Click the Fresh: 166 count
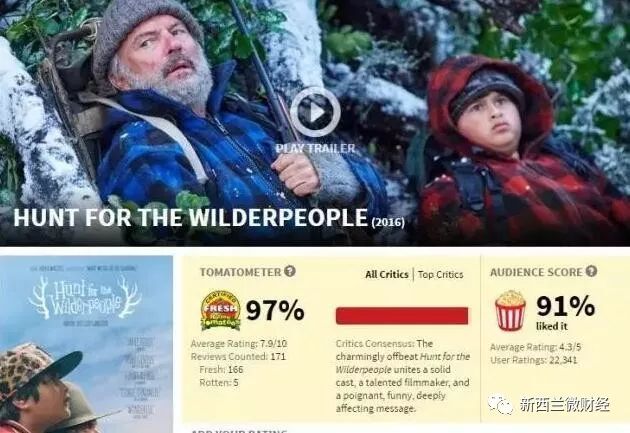This screenshot has height=433, width=630. coord(221,370)
